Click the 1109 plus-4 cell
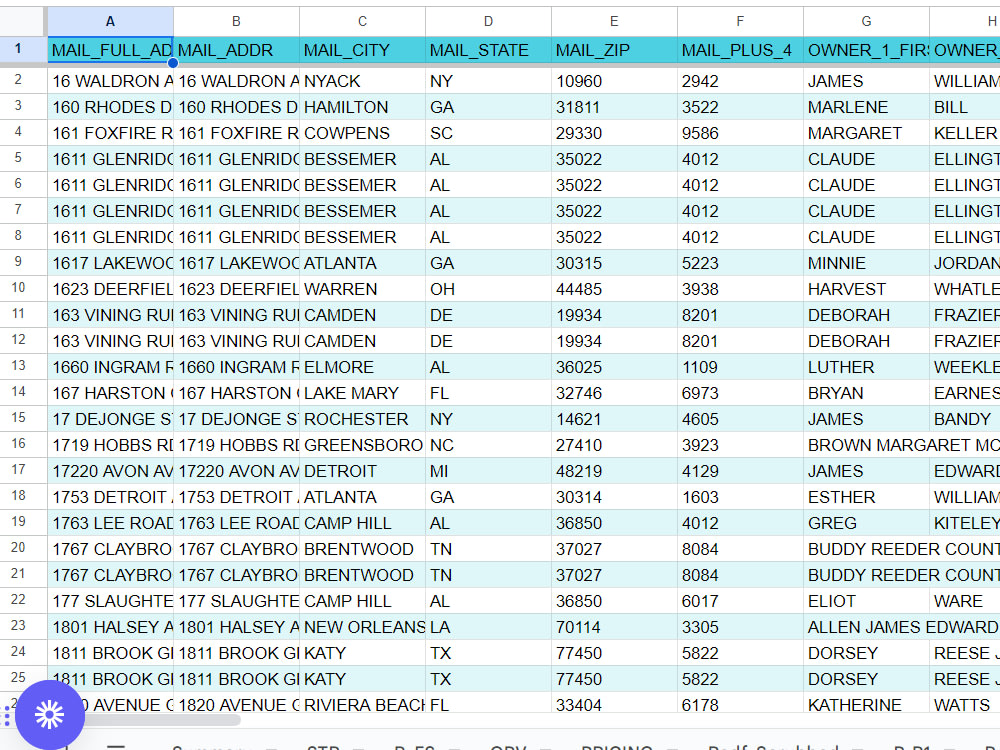The image size is (1000, 750). [x=740, y=367]
